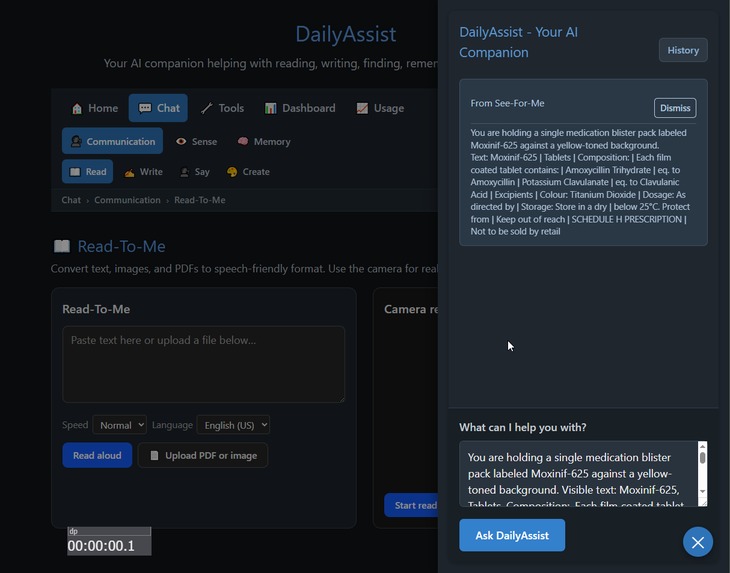Click the DailyAssist page title
This screenshot has width=730, height=573.
[346, 34]
